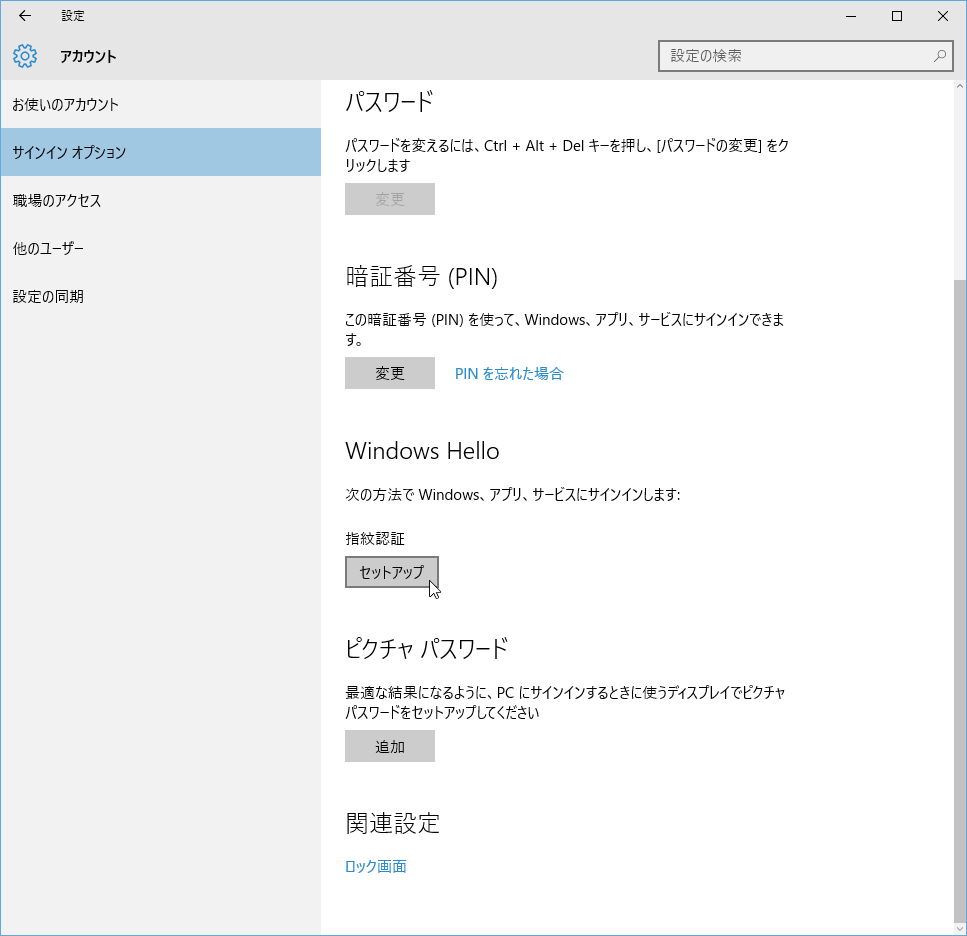The height and width of the screenshot is (936, 967).
Task: Focus the 設定の検索 search field
Action: (x=805, y=56)
